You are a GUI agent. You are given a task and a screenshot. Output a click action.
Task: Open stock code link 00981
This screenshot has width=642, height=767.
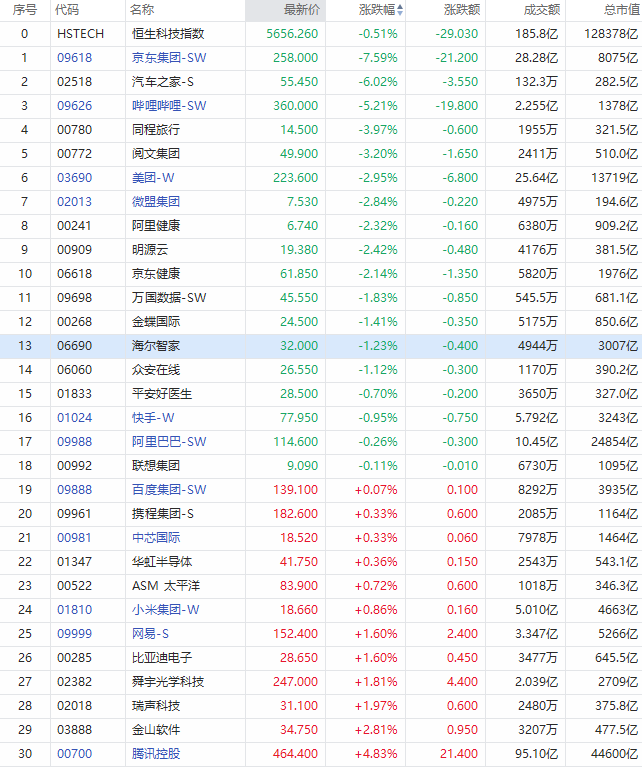tap(74, 538)
